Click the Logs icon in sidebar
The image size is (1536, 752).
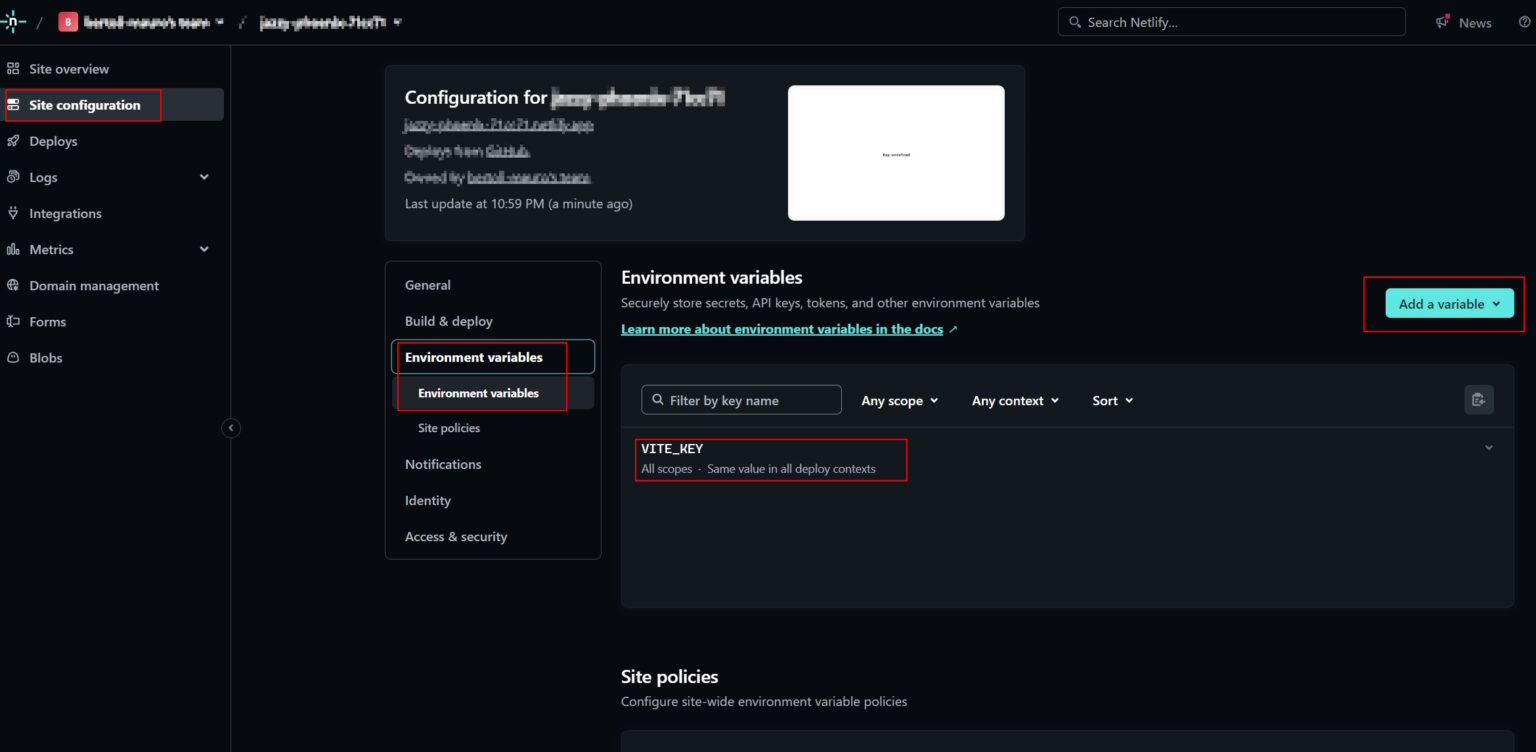point(13,177)
